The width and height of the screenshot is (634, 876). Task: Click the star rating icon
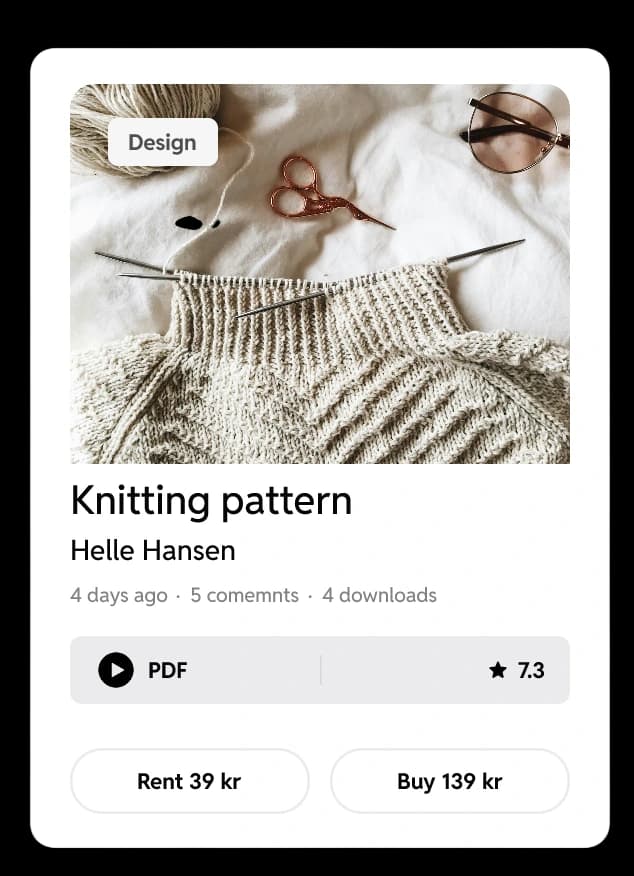[497, 669]
